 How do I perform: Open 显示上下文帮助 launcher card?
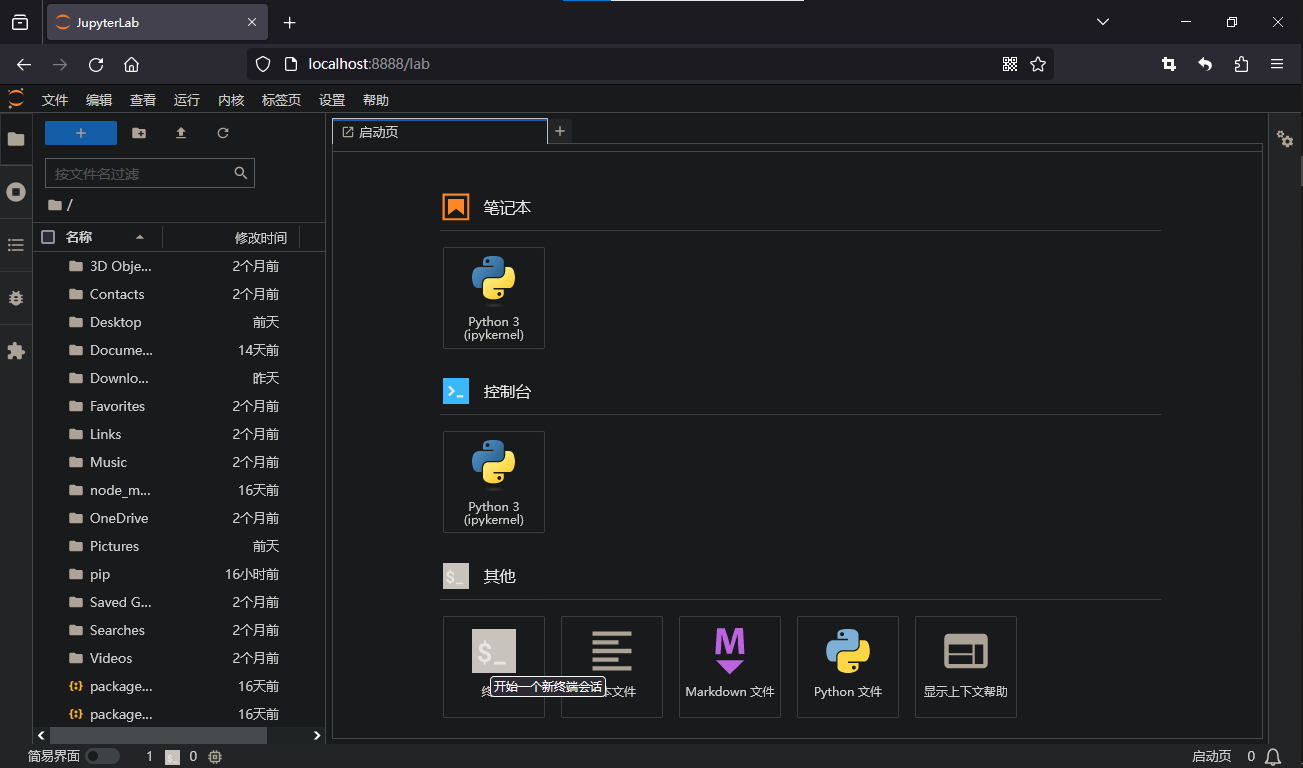tap(966, 667)
